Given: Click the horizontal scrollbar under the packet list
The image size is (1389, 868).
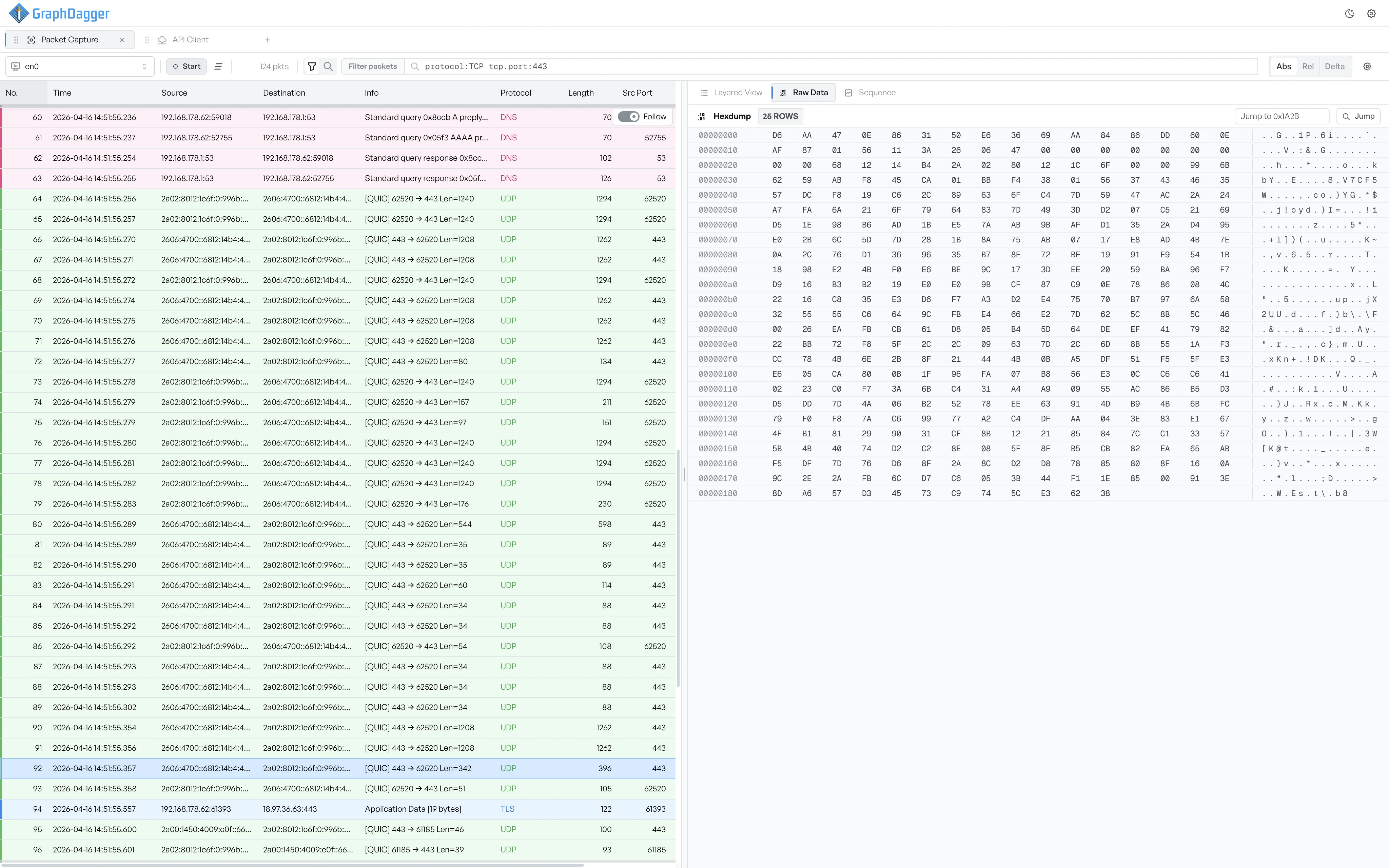Looking at the screenshot, I should point(293,865).
